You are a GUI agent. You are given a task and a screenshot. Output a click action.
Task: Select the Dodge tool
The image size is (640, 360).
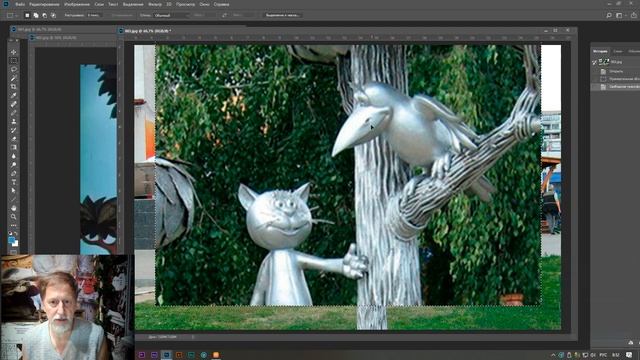(13, 164)
